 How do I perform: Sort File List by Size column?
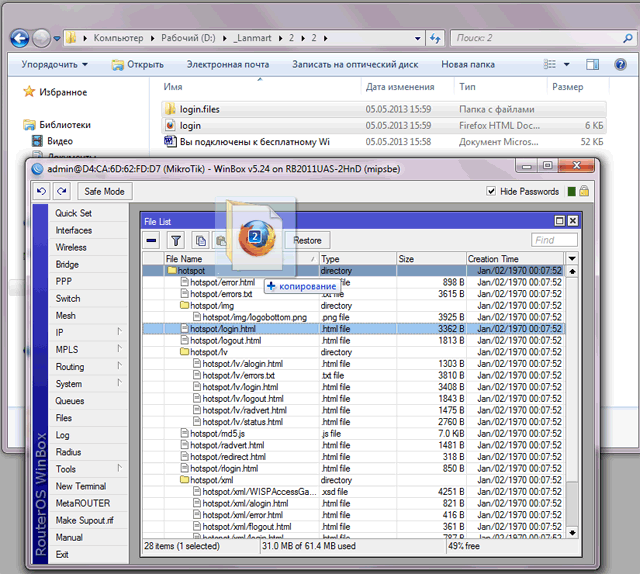coord(431,258)
